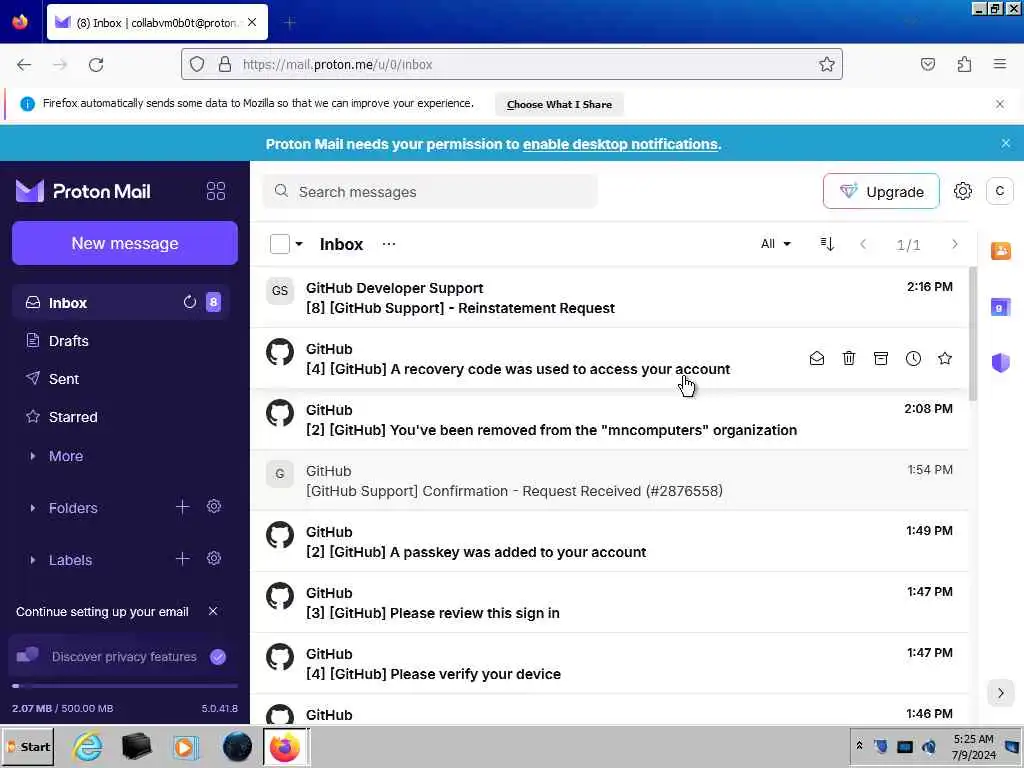Viewport: 1024px width, 768px height.
Task: Dismiss the desktop notifications banner
Action: 1006,143
